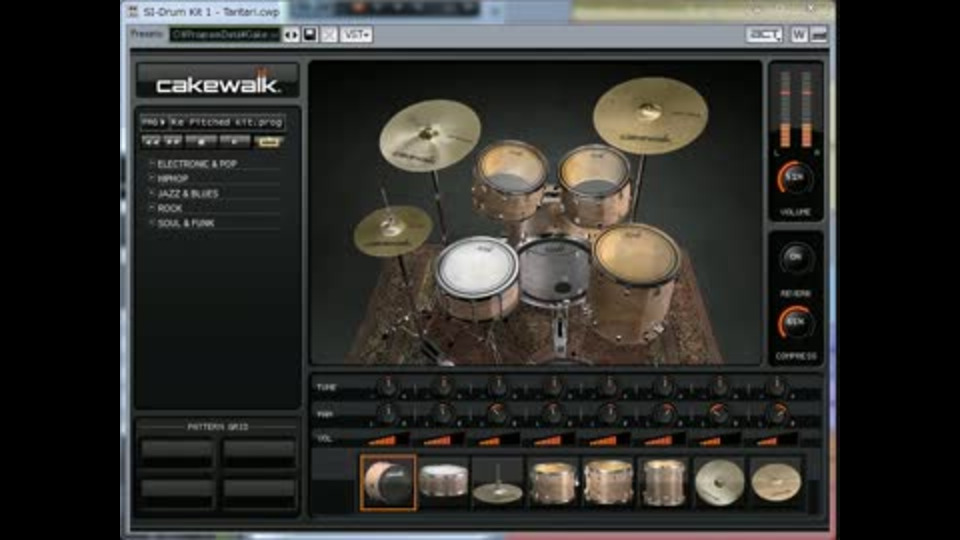
Task: Hit the hi-hat cymbal in the kit view
Action: 392,230
